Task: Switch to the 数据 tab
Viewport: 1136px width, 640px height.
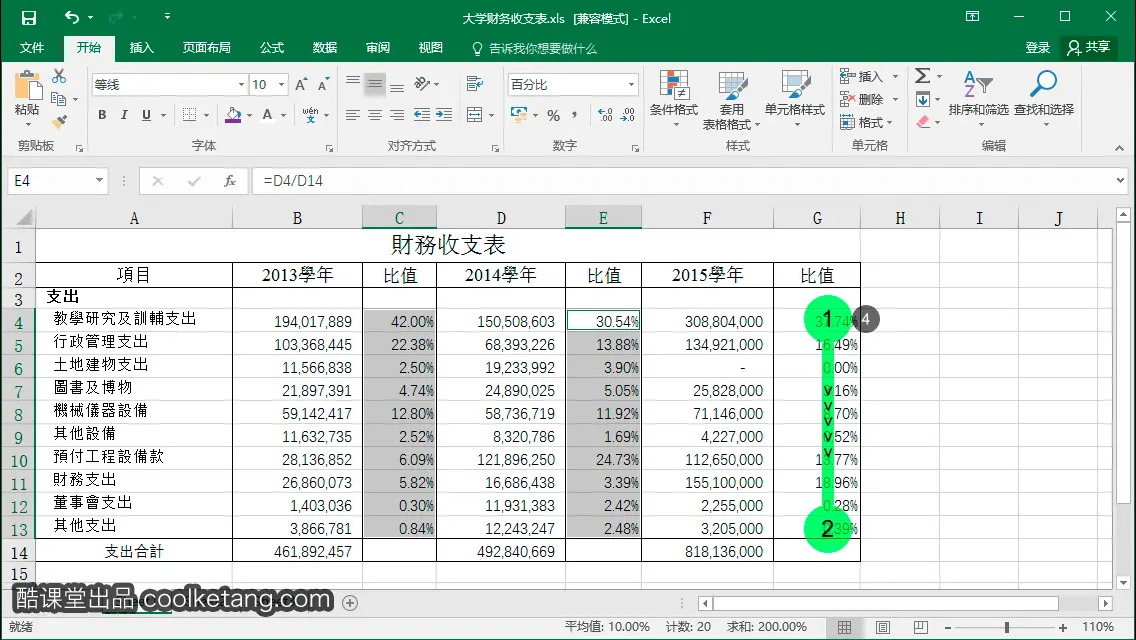Action: pyautogui.click(x=325, y=48)
